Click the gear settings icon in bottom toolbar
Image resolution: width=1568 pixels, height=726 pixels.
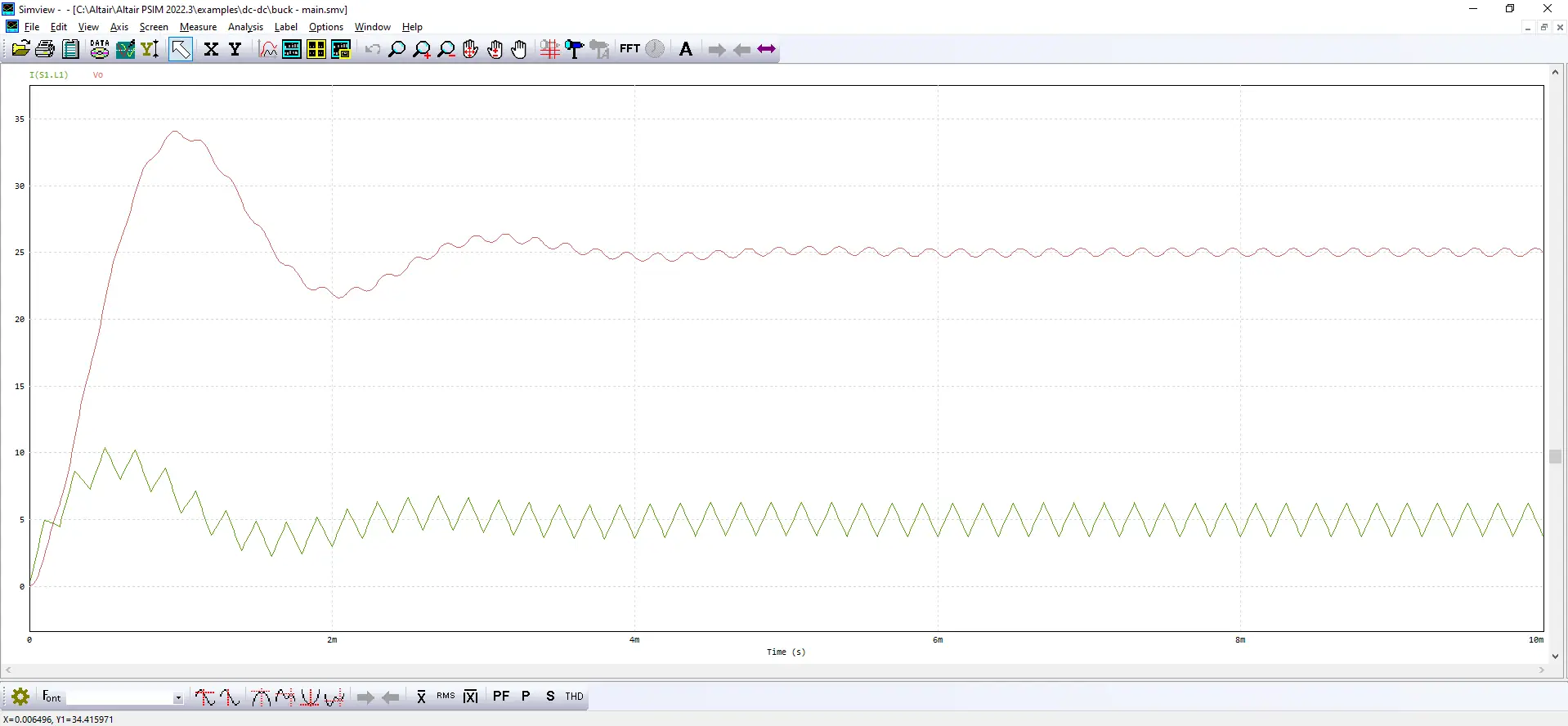pyautogui.click(x=20, y=697)
